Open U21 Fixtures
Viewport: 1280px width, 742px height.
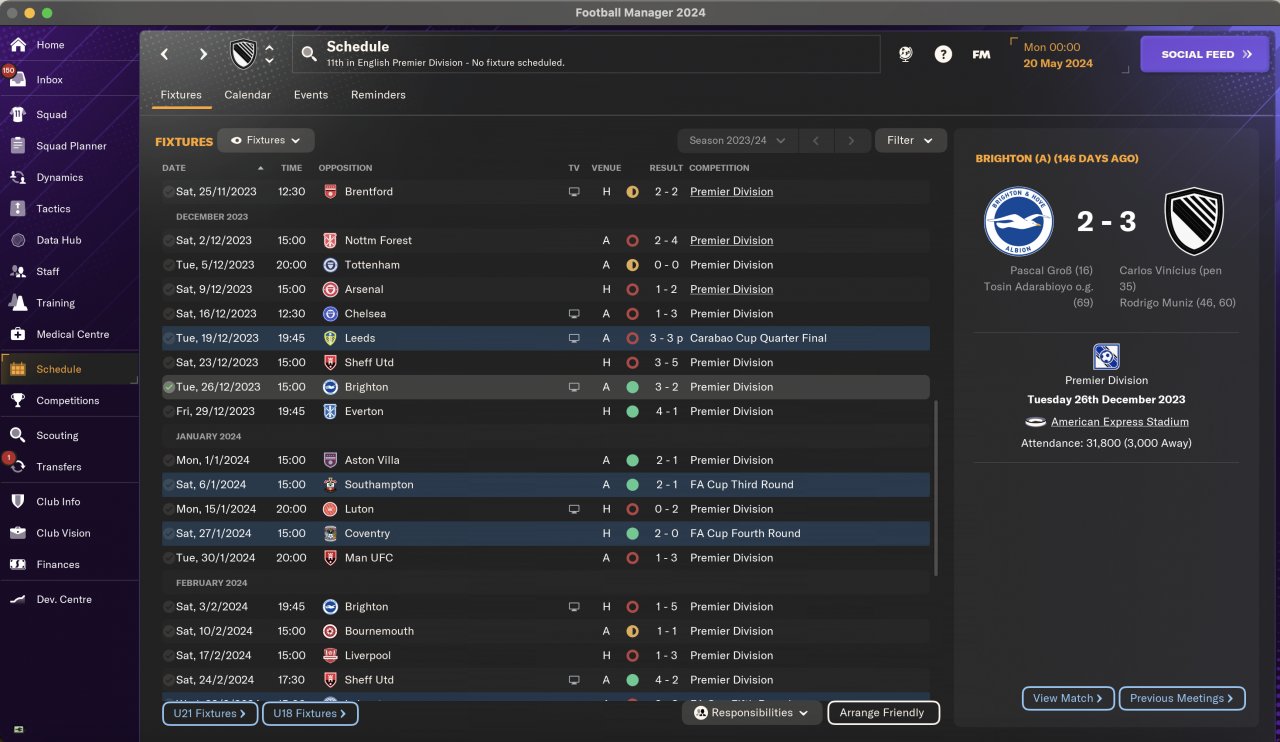click(210, 714)
